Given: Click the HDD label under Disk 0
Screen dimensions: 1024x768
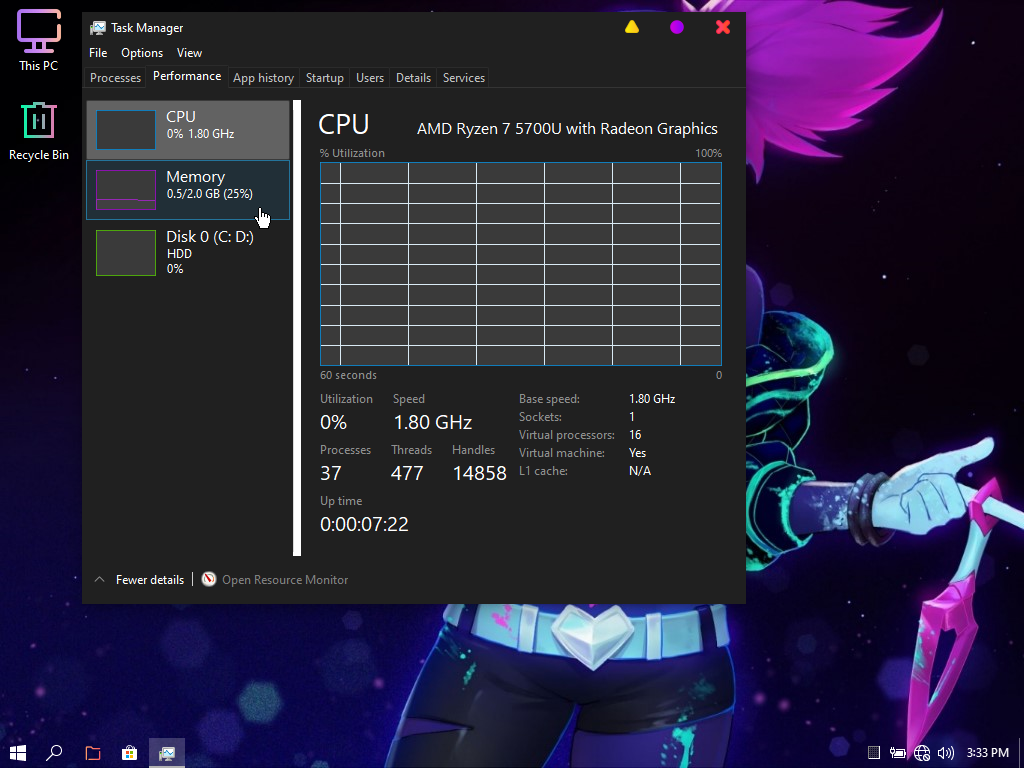Looking at the screenshot, I should [x=179, y=253].
